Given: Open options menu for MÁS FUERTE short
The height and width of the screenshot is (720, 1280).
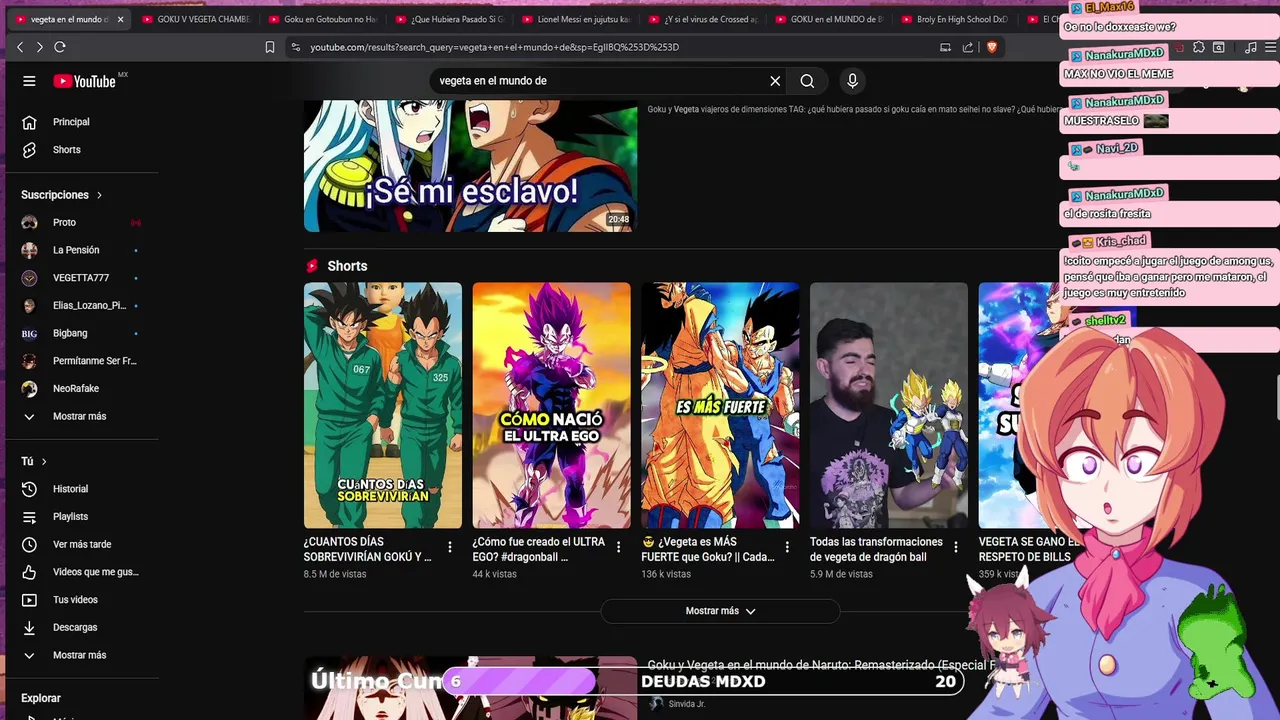Looking at the screenshot, I should pos(787,547).
